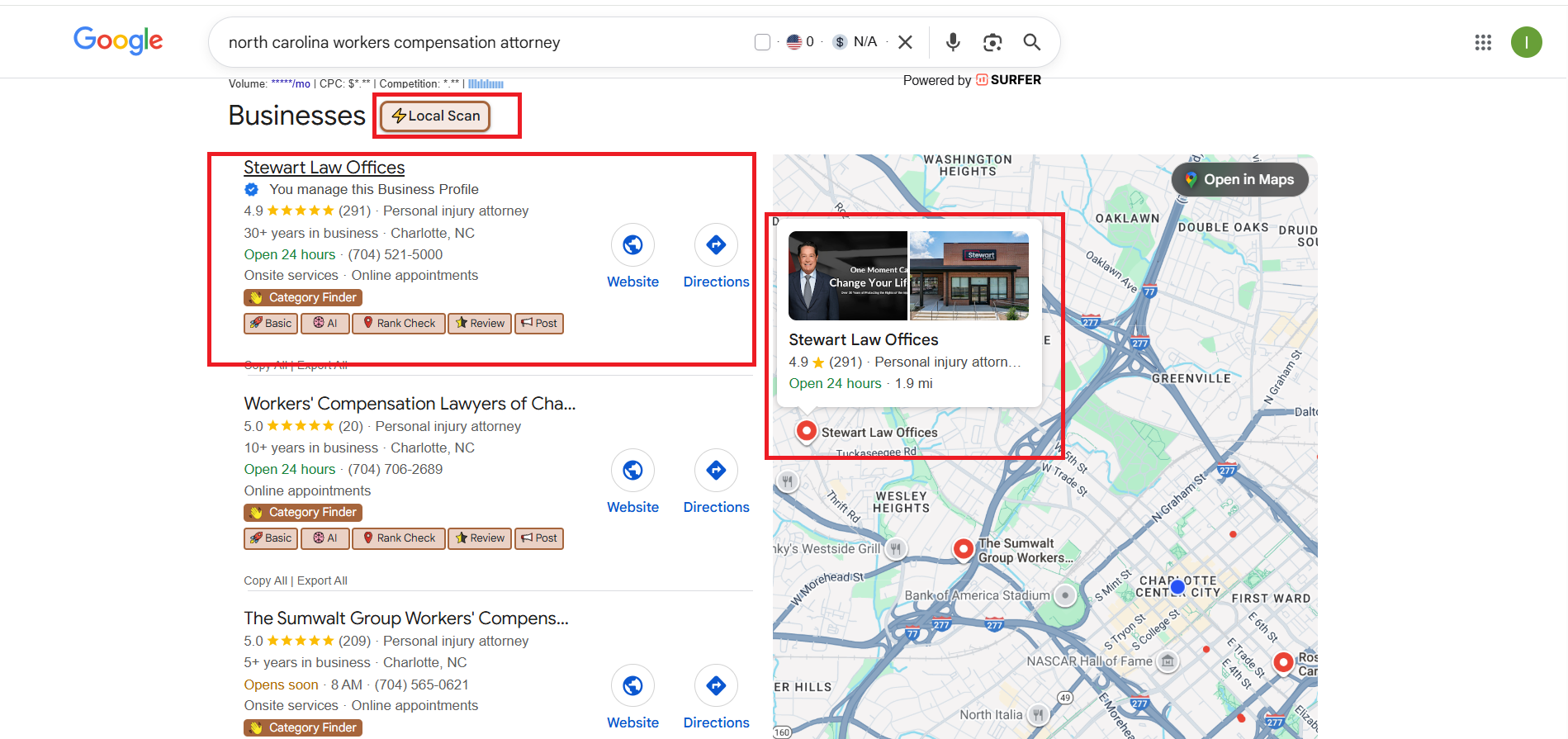Click phone number (704) 521-5000
The height and width of the screenshot is (739, 1568).
point(395,254)
